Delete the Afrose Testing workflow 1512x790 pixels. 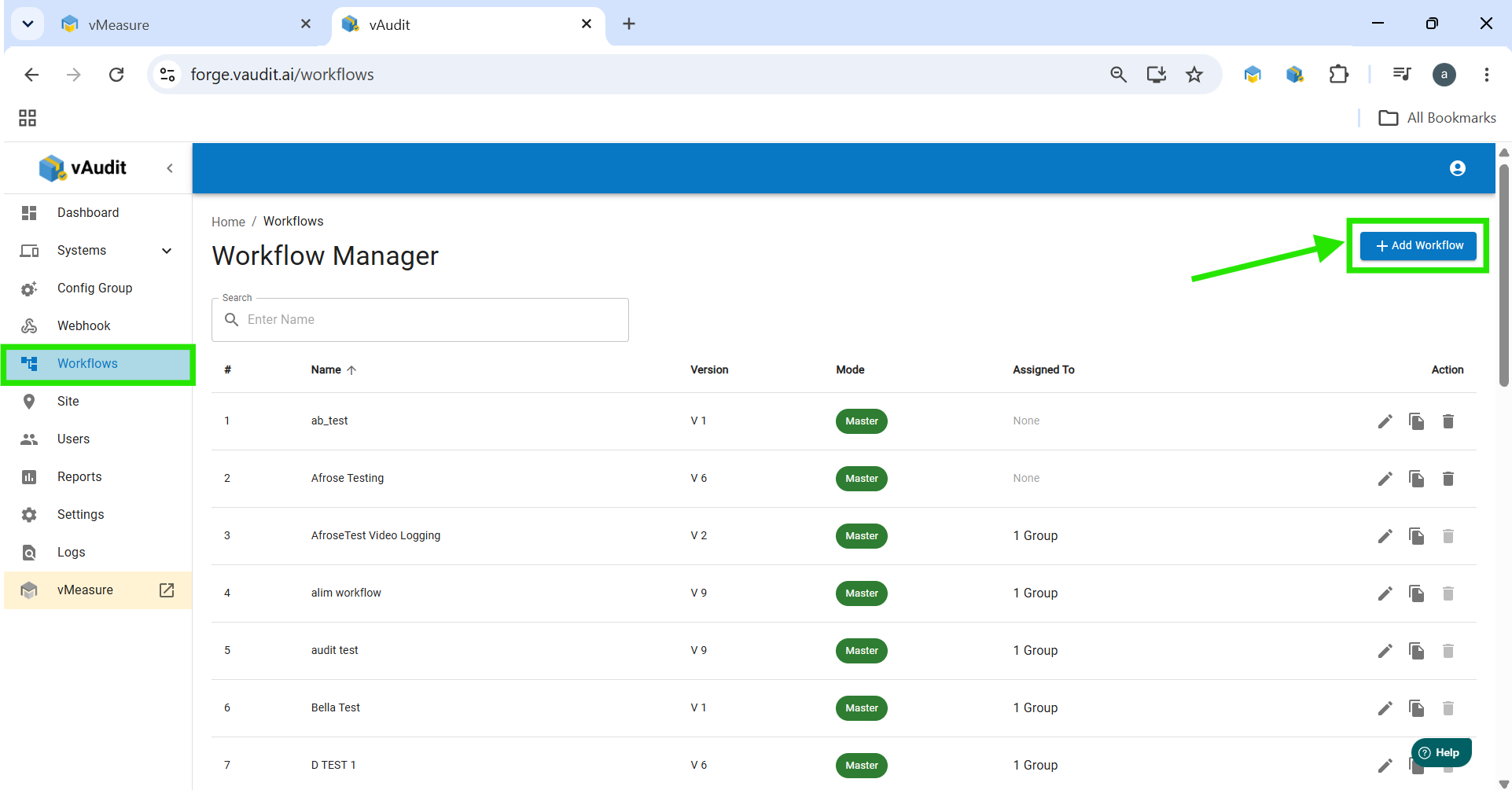pos(1448,479)
